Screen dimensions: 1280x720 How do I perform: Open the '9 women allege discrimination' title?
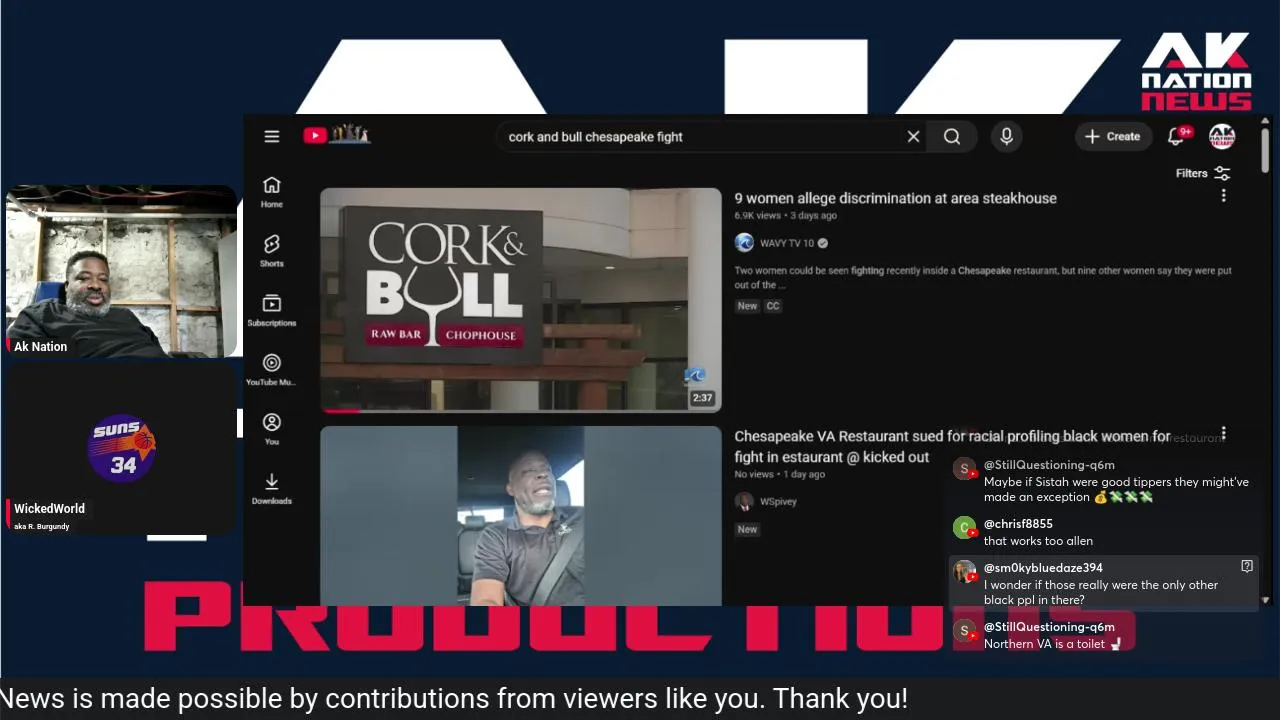[895, 198]
